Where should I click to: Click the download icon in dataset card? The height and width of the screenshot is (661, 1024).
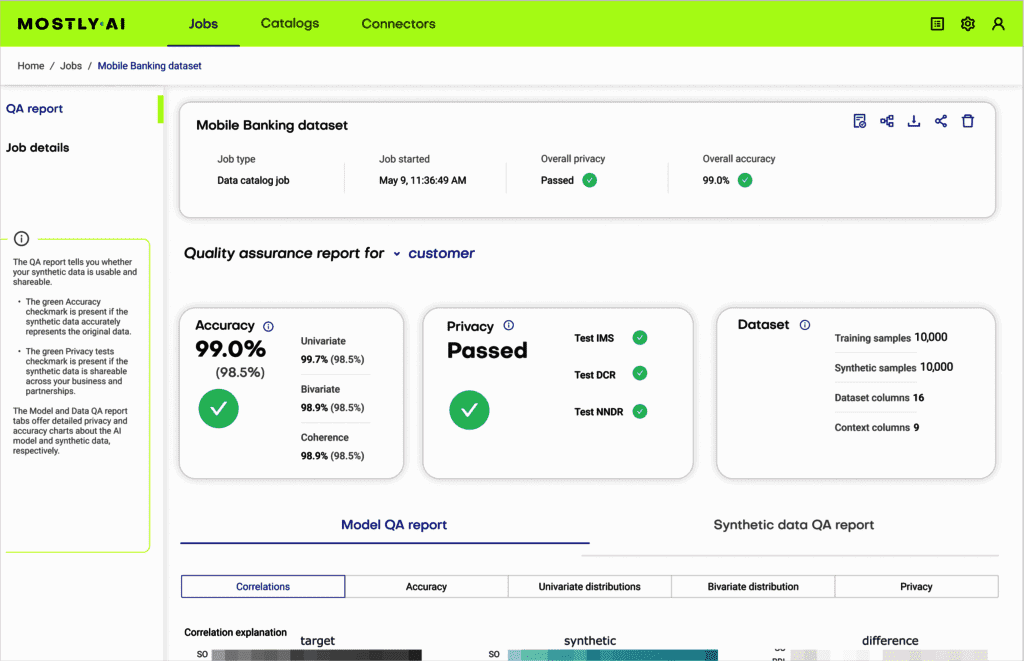click(x=913, y=121)
